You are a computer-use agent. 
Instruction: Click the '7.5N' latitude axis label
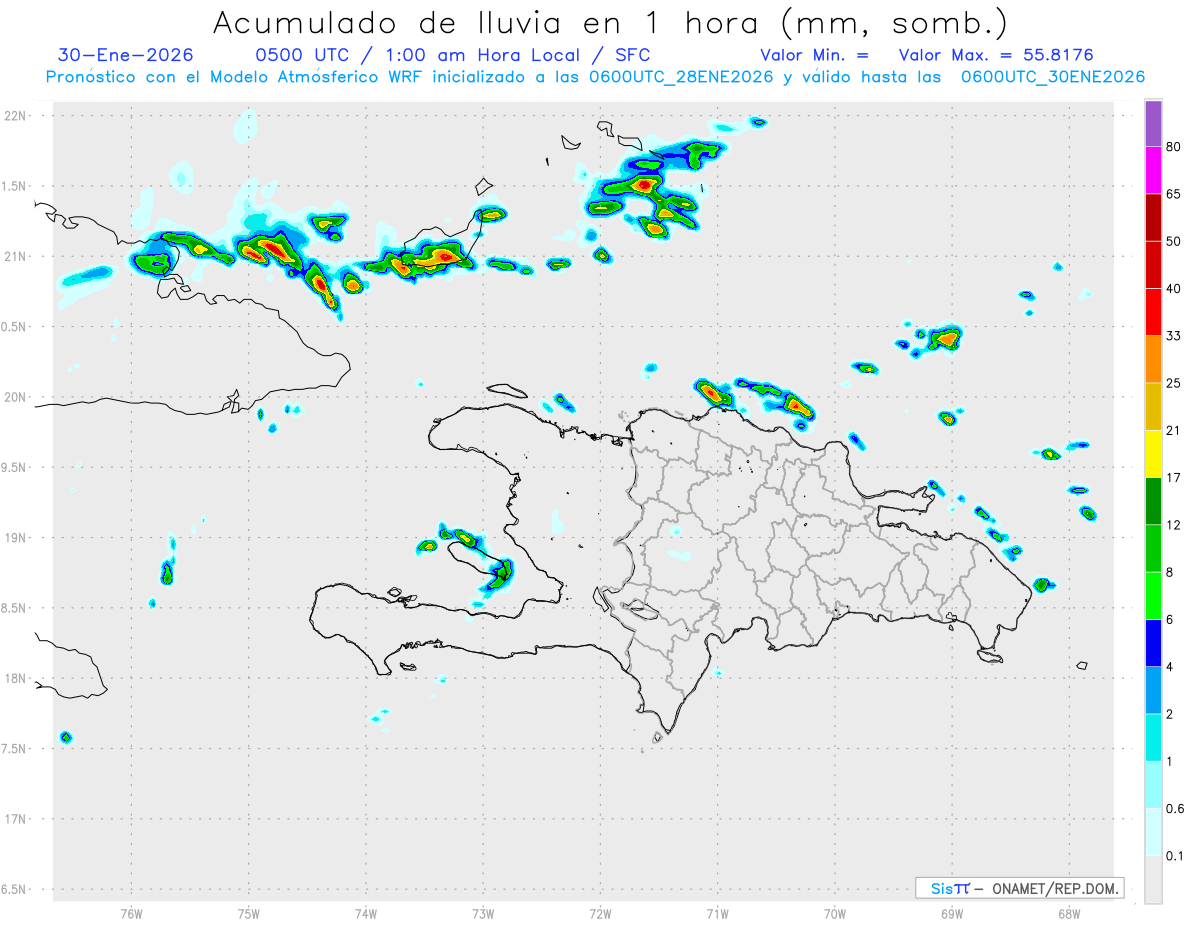[x=15, y=749]
